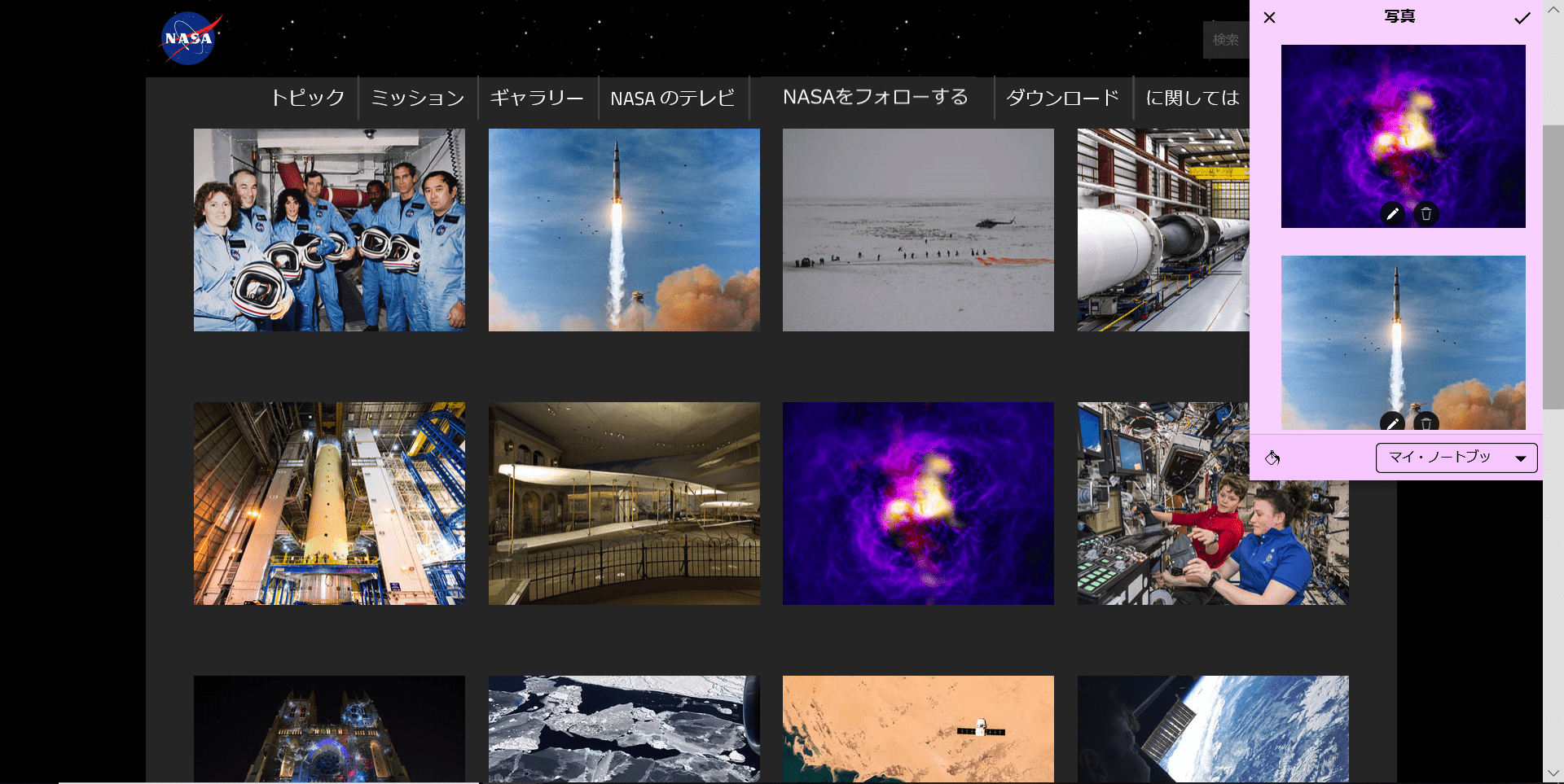Open the Wright flyer museum photo
This screenshot has height=784, width=1564.
624,503
